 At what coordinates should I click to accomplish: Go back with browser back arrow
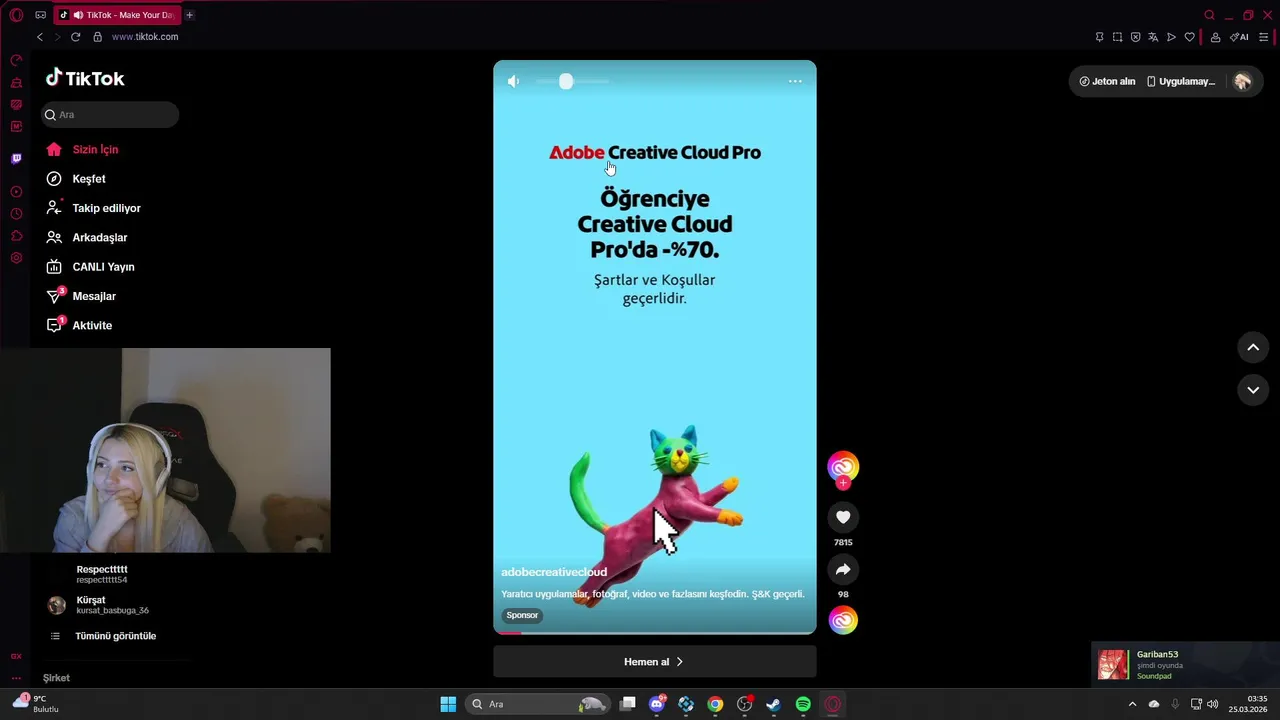pos(40,37)
